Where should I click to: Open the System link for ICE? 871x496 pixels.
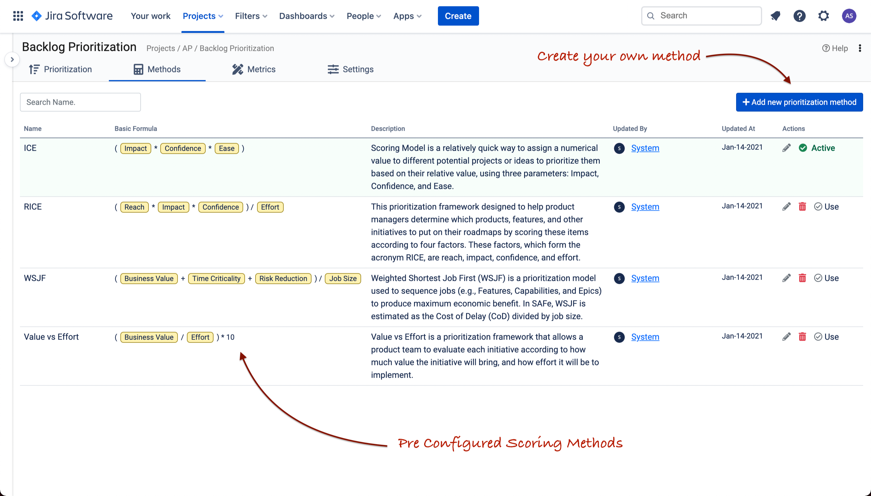pos(645,148)
